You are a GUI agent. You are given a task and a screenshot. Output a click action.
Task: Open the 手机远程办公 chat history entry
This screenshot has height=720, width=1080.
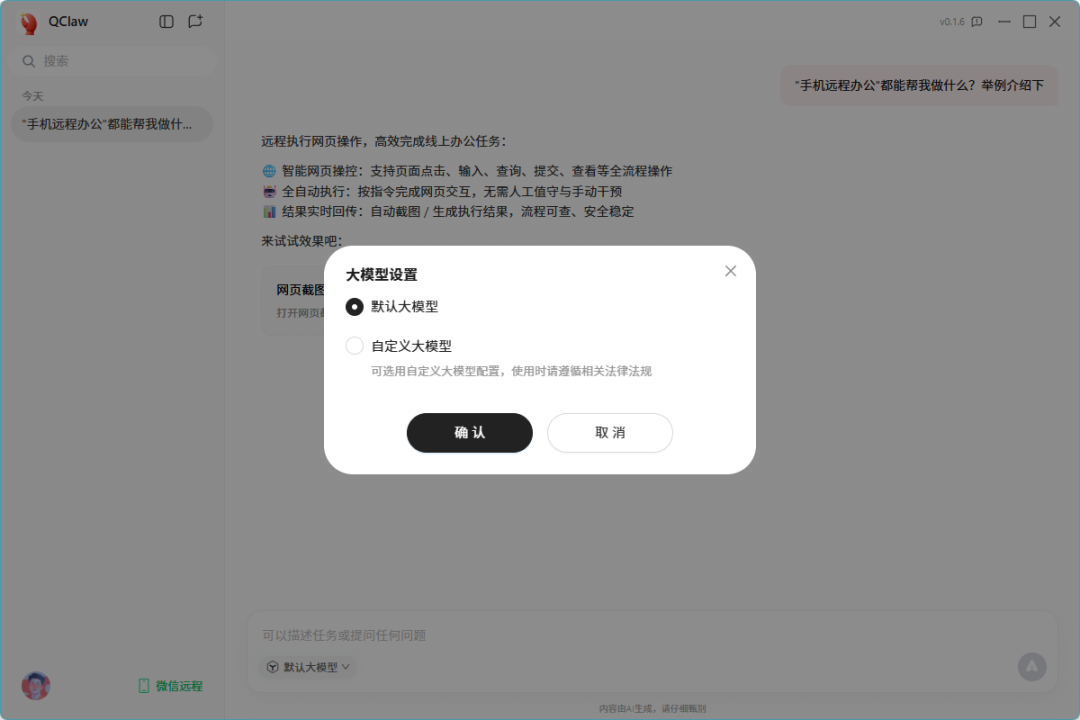coord(111,123)
